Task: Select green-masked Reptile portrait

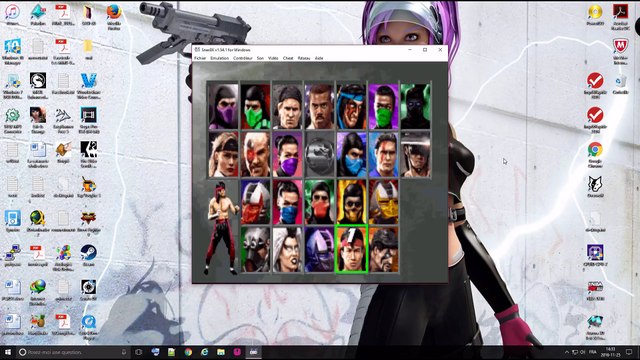Action: [x=255, y=106]
